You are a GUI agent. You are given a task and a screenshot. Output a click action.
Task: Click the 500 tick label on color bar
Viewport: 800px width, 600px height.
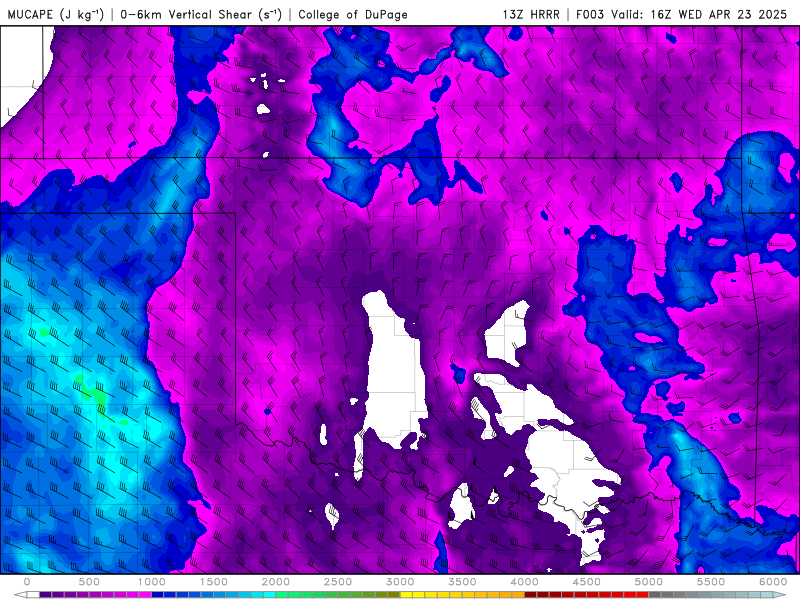(89, 582)
